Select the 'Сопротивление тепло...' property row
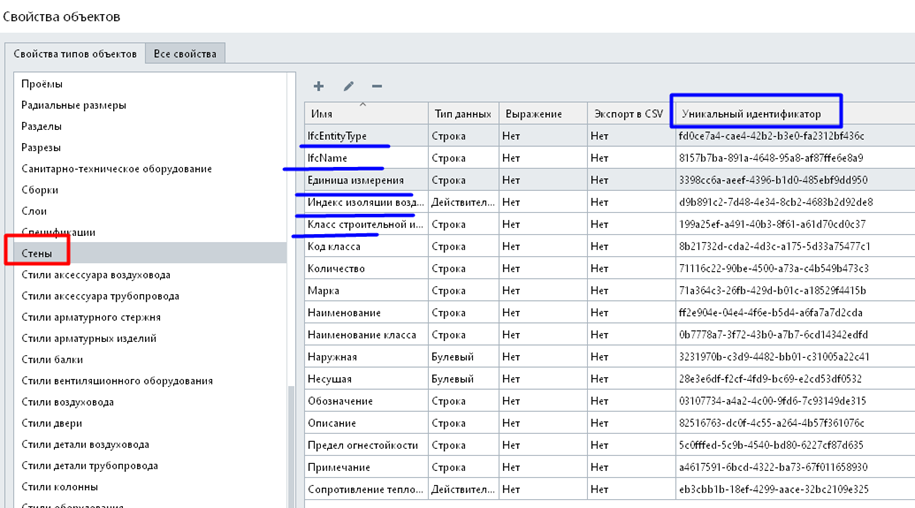This screenshot has width=915, height=508. click(610, 489)
